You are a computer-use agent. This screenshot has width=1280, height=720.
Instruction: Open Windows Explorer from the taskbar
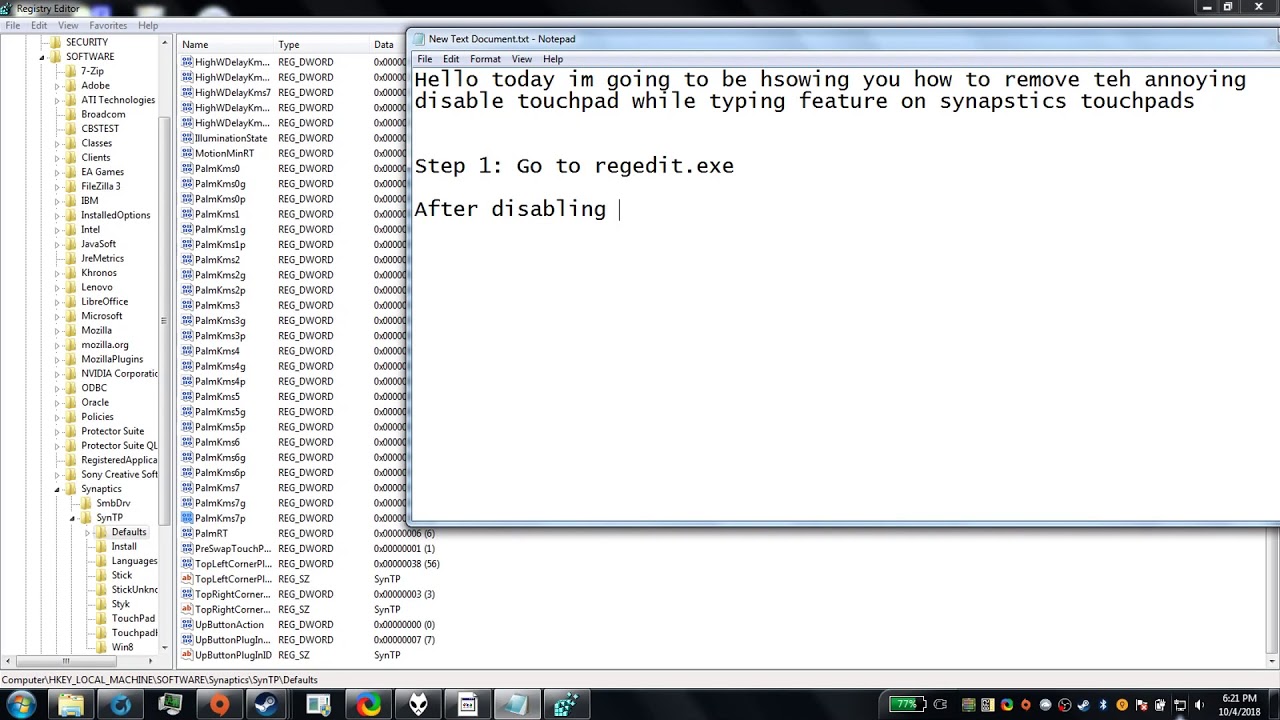click(71, 705)
